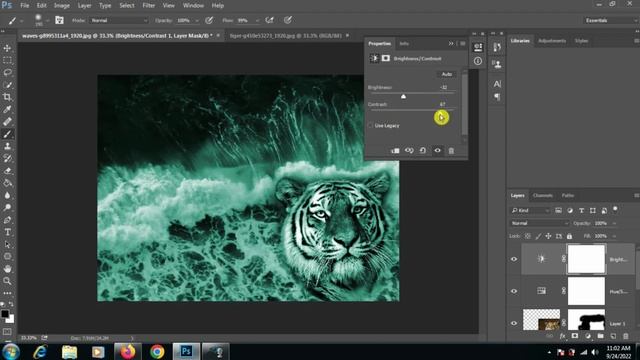Click the foreground color swatch
This screenshot has height=360, width=640.
pyautogui.click(x=5, y=314)
